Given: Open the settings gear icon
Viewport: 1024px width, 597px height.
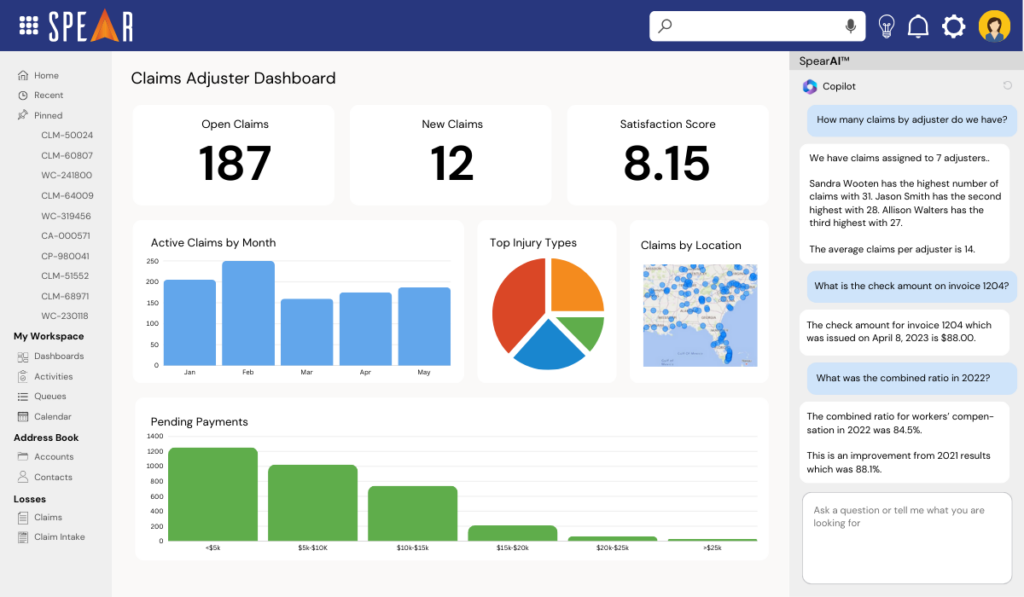Looking at the screenshot, I should (953, 26).
